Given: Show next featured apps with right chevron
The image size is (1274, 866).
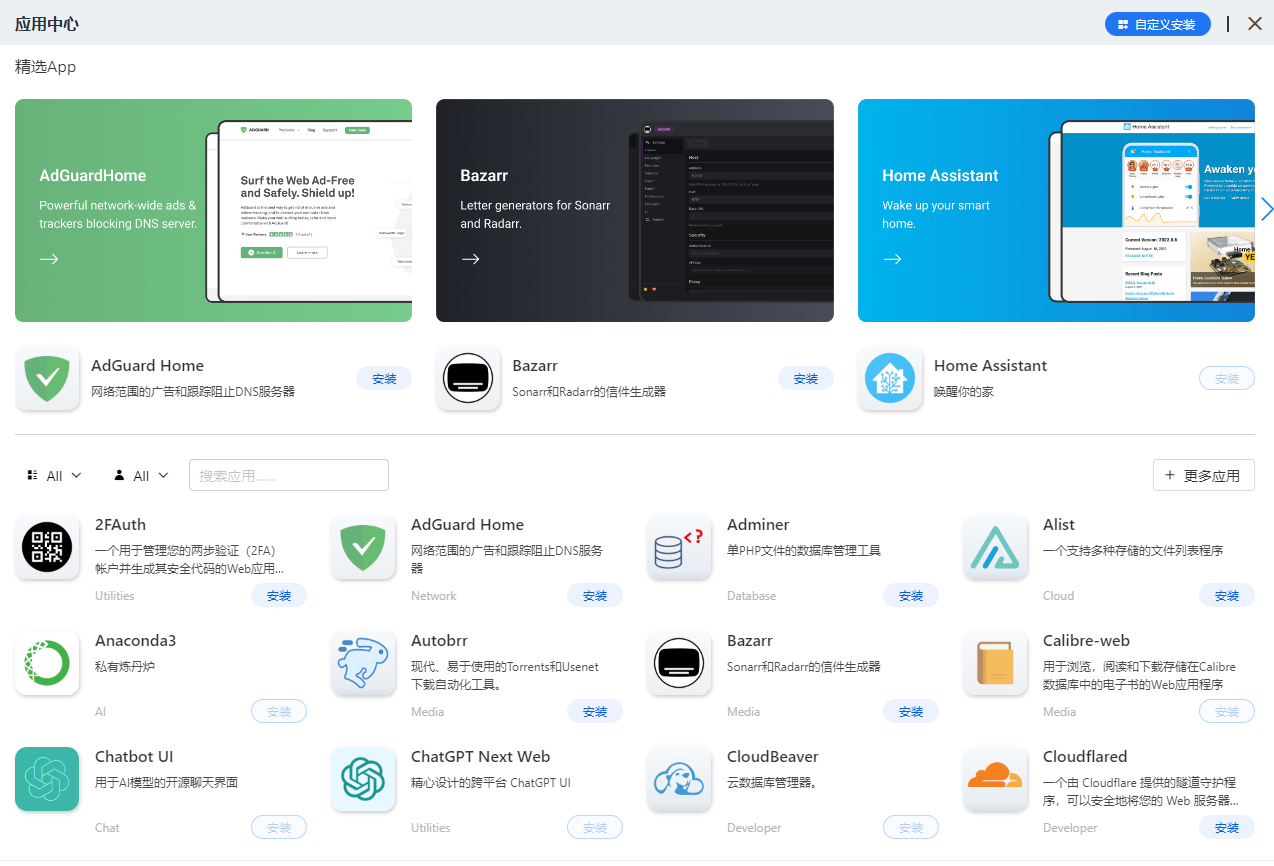Looking at the screenshot, I should click(1267, 209).
